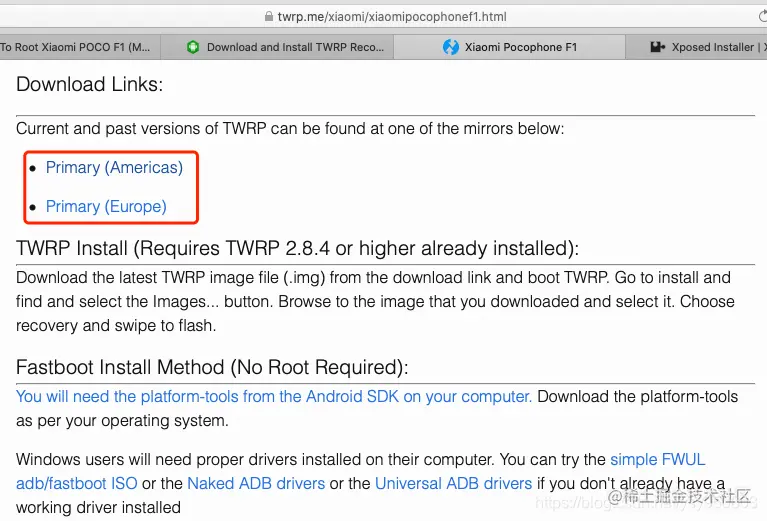Switch to 'Download and Install TWRP Reco...' tab
Image resolution: width=767 pixels, height=521 pixels.
click(277, 47)
